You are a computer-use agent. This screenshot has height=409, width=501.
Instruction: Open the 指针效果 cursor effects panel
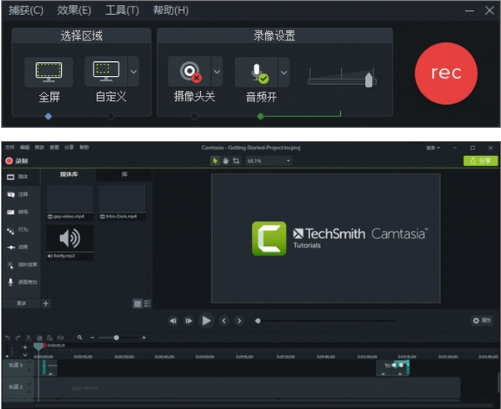pyautogui.click(x=22, y=265)
